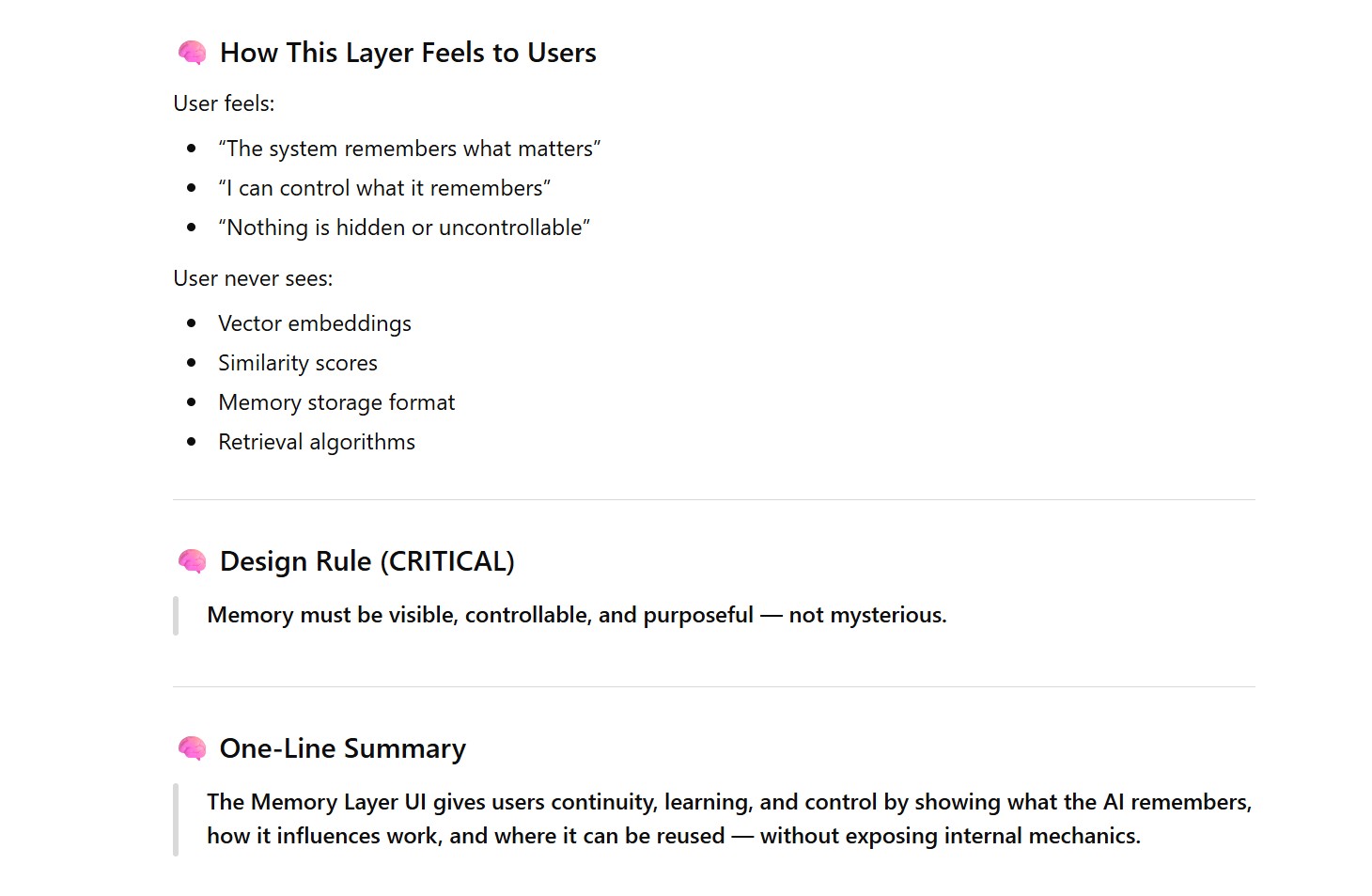Viewport: 1372px width, 896px height.
Task: Click the User feels: label
Action: (224, 103)
